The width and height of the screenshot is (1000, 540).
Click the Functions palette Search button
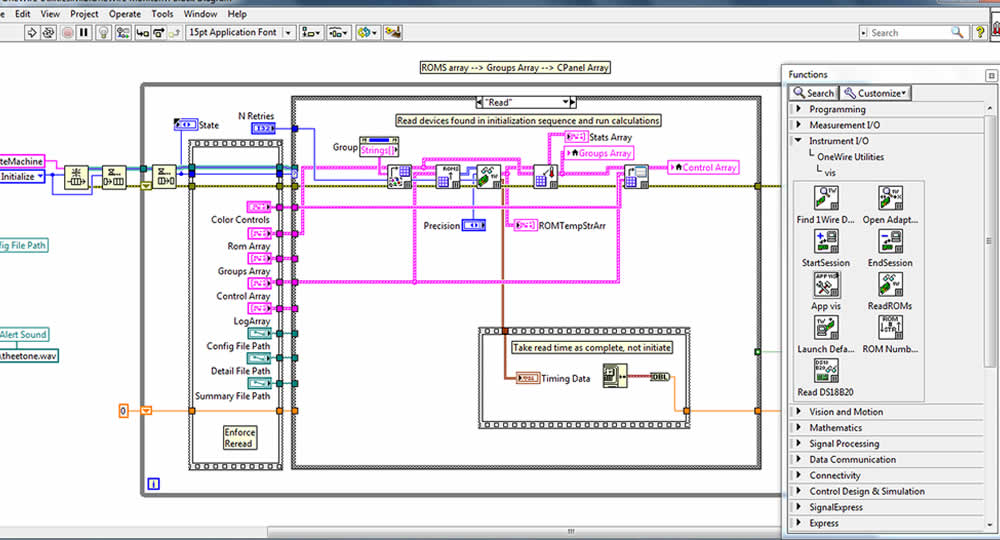813,93
